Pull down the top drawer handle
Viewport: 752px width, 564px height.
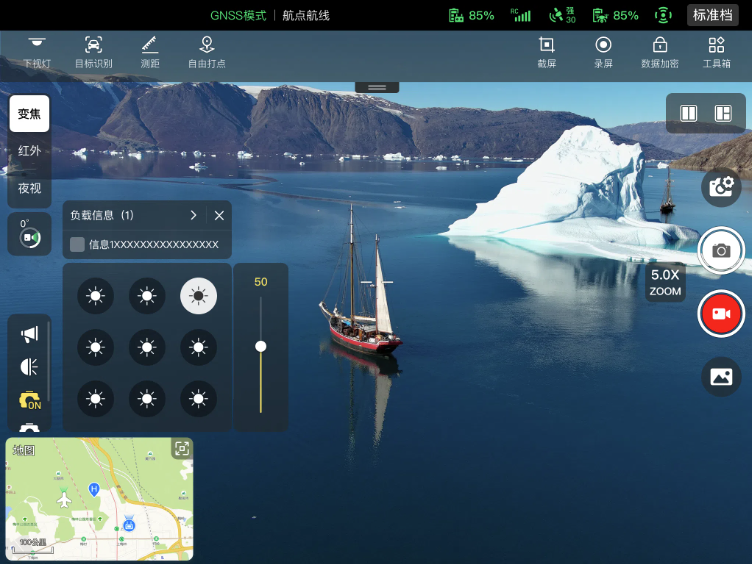pos(377,88)
